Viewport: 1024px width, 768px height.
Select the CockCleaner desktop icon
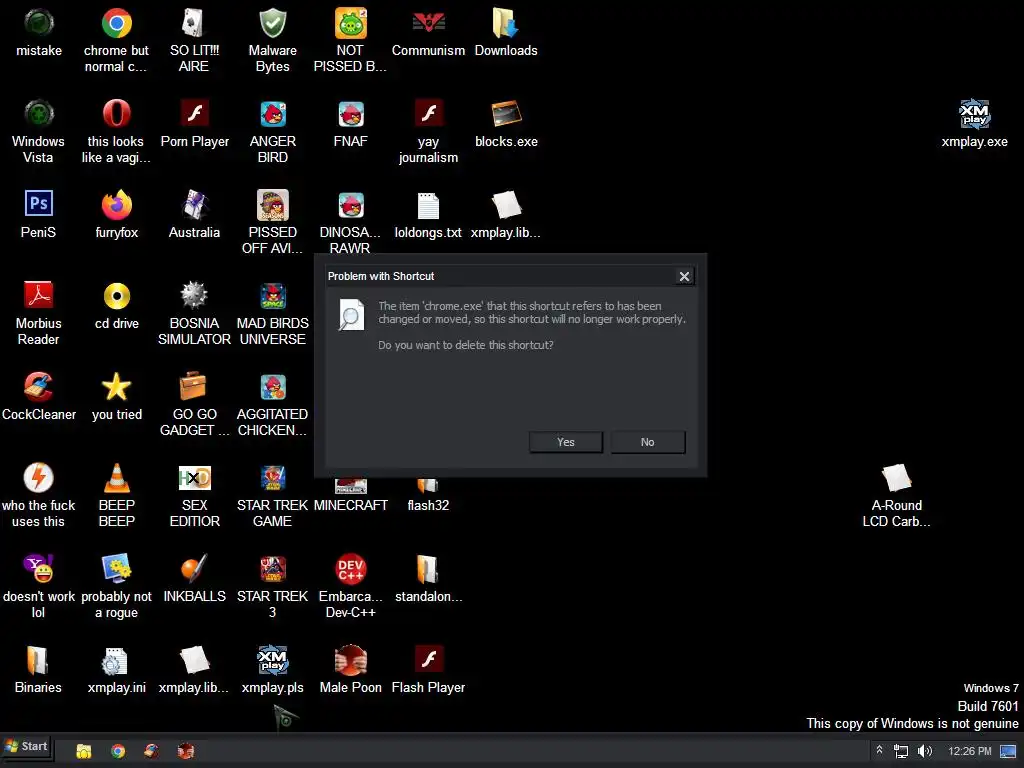39,398
